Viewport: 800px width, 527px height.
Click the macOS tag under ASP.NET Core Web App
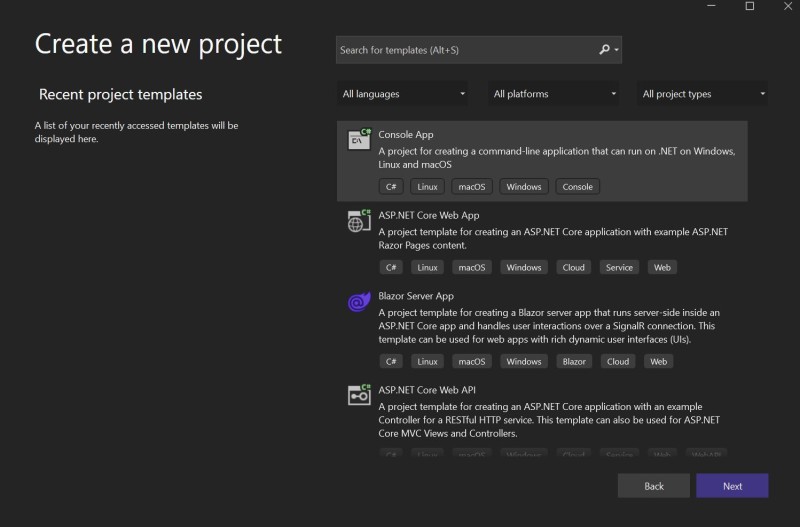click(x=471, y=267)
